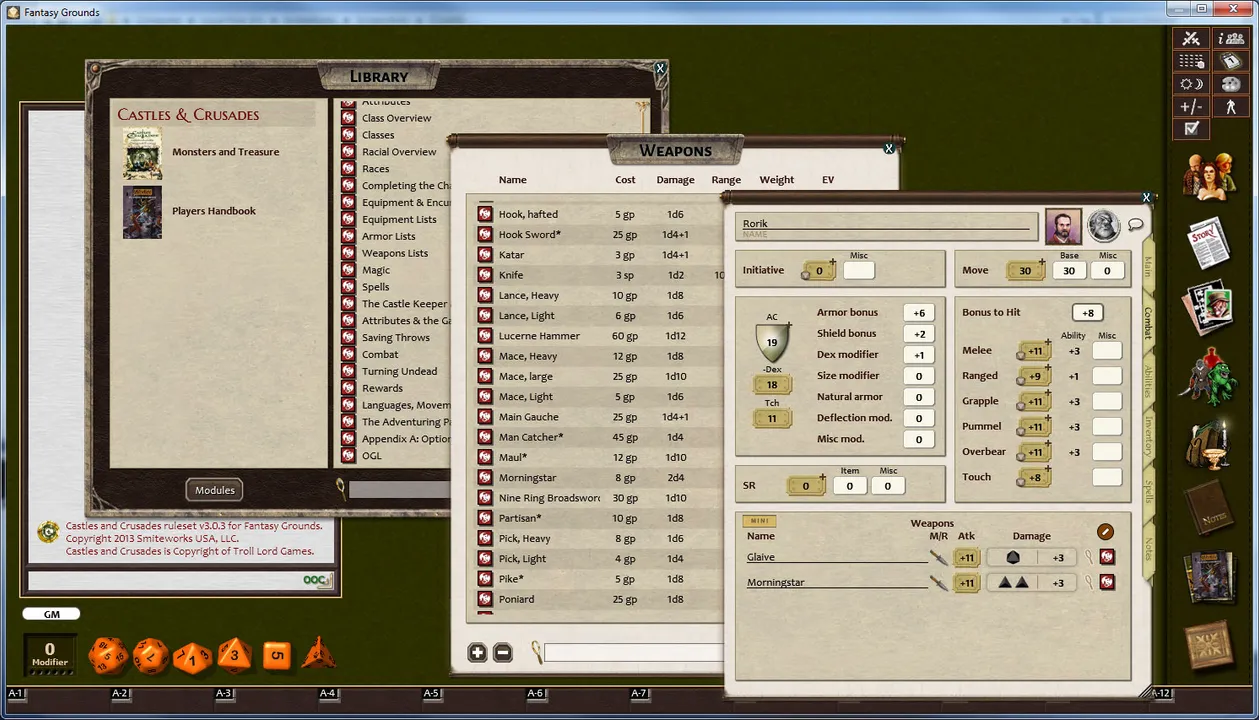The height and width of the screenshot is (720, 1259).
Task: Click the speech bubble icon on character sheet
Action: click(x=1136, y=224)
